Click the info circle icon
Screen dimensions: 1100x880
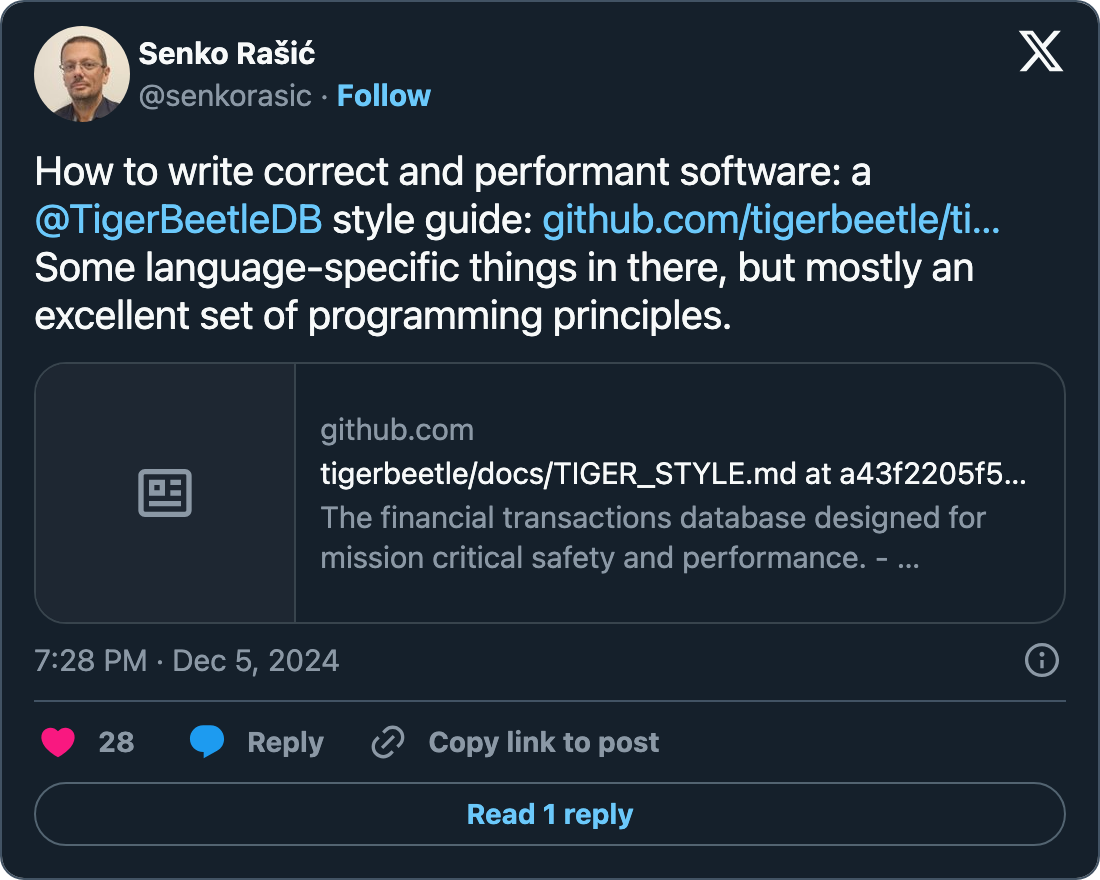(1042, 660)
